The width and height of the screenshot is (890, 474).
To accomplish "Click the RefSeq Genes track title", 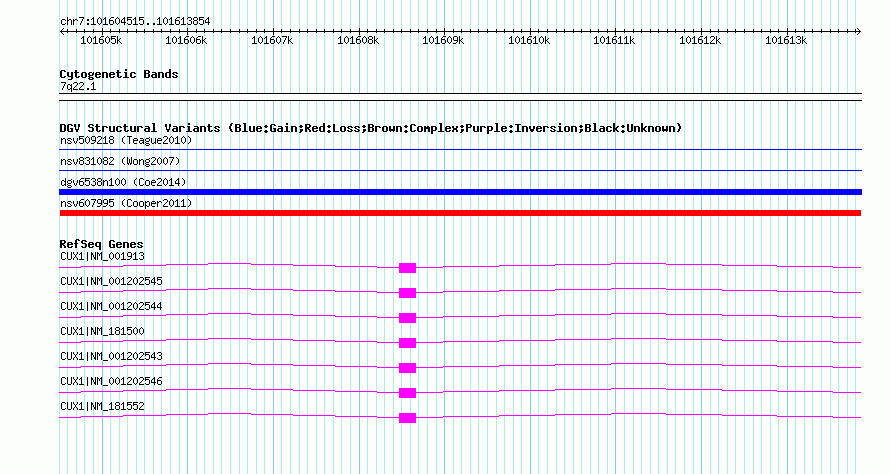I will 102,244.
